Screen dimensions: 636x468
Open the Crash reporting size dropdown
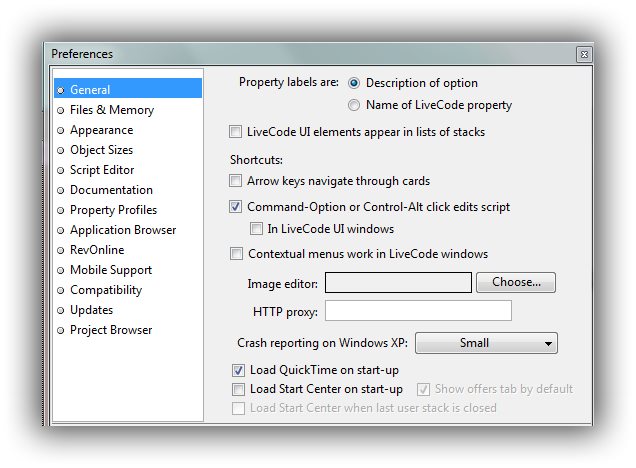(486, 343)
